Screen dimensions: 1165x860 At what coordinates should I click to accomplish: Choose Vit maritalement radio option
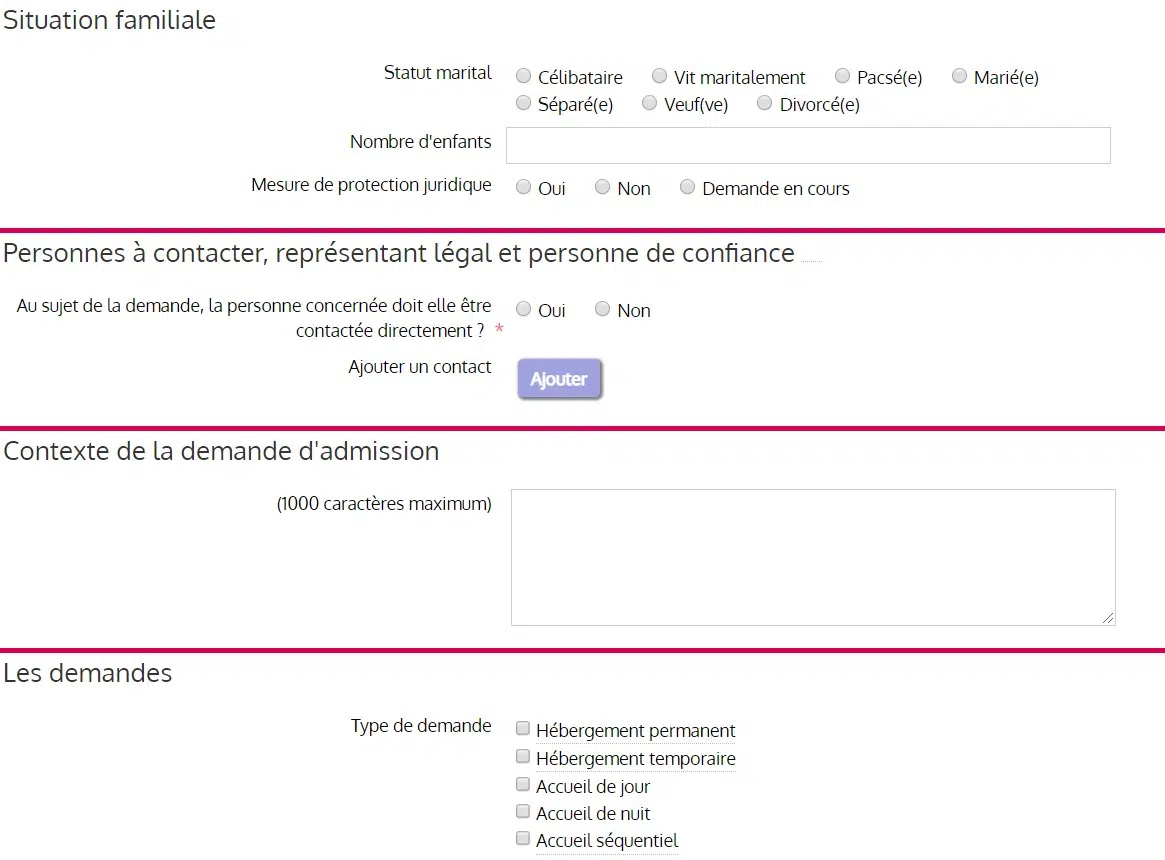coord(659,76)
